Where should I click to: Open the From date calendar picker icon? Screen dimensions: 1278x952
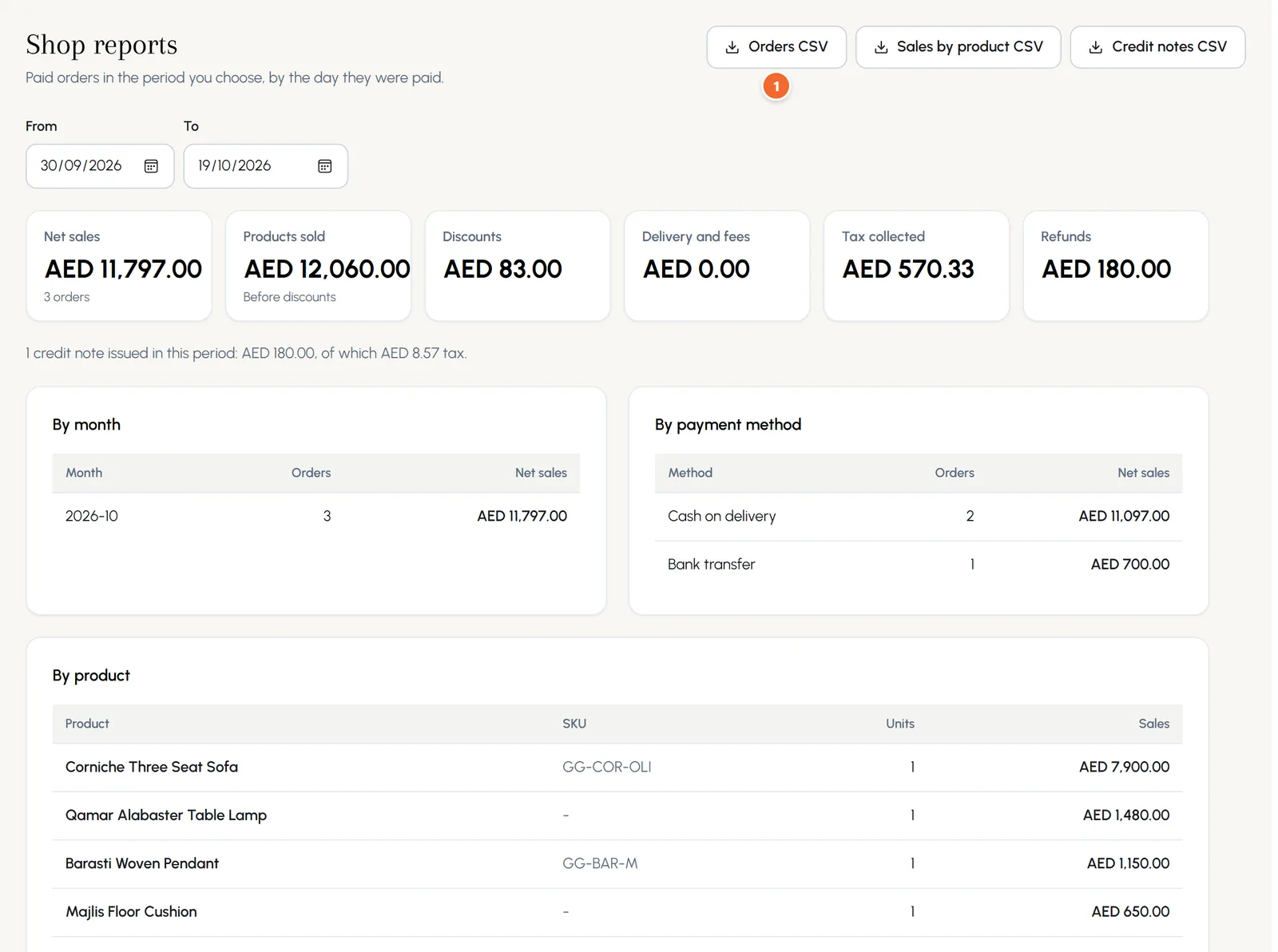151,166
